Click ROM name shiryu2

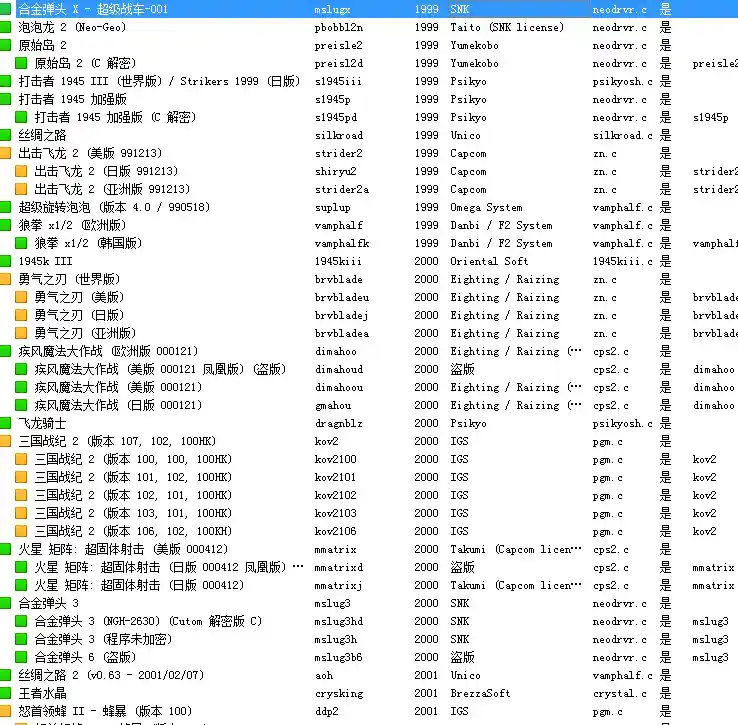click(336, 172)
